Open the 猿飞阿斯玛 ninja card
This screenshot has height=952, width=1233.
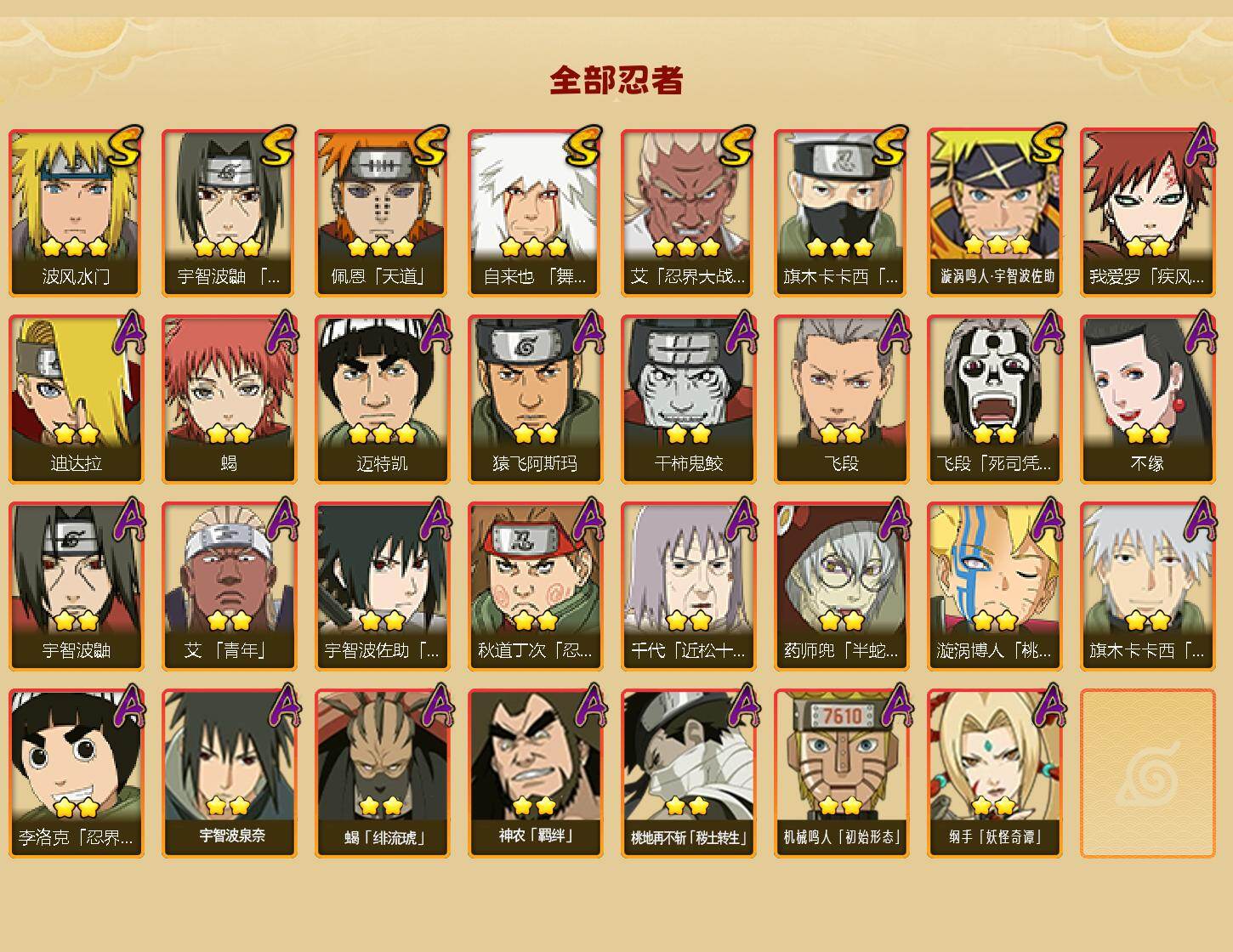(x=536, y=399)
